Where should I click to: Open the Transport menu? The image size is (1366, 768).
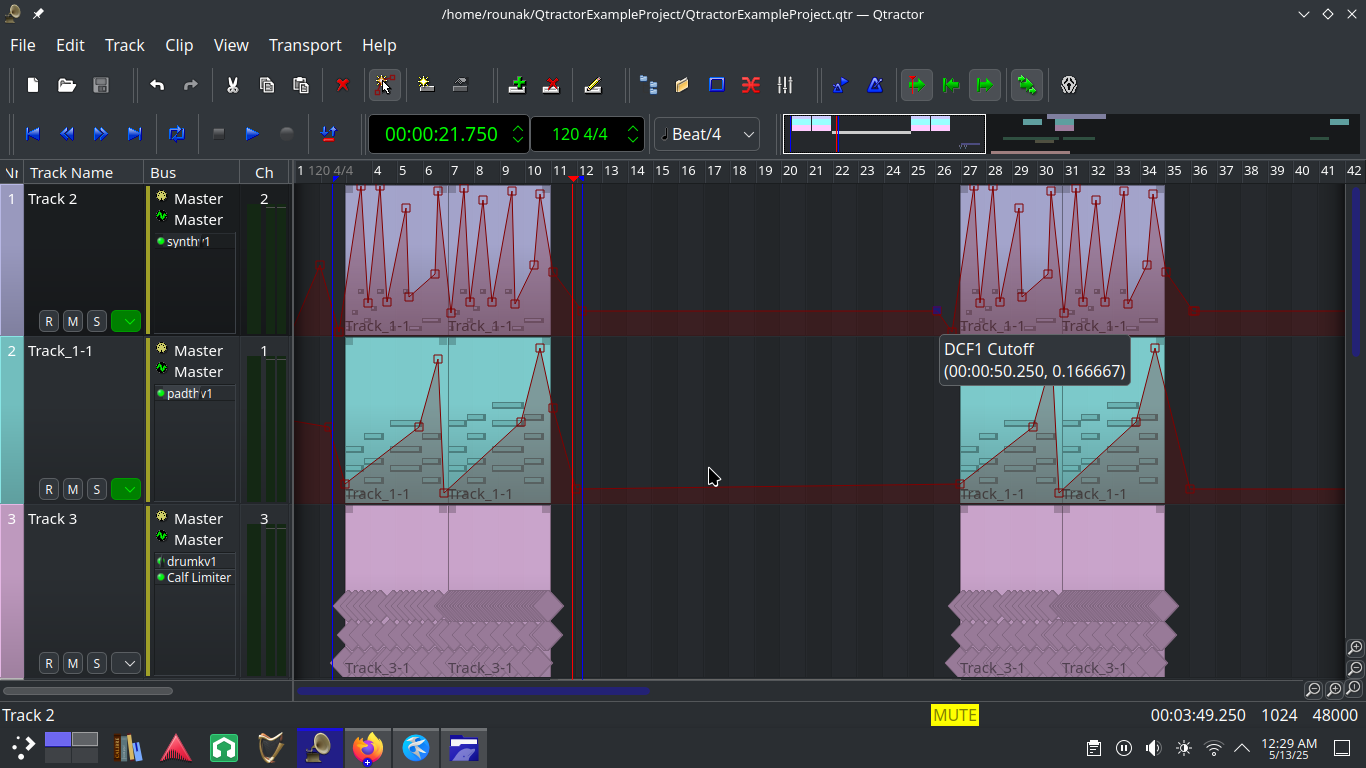(x=305, y=45)
